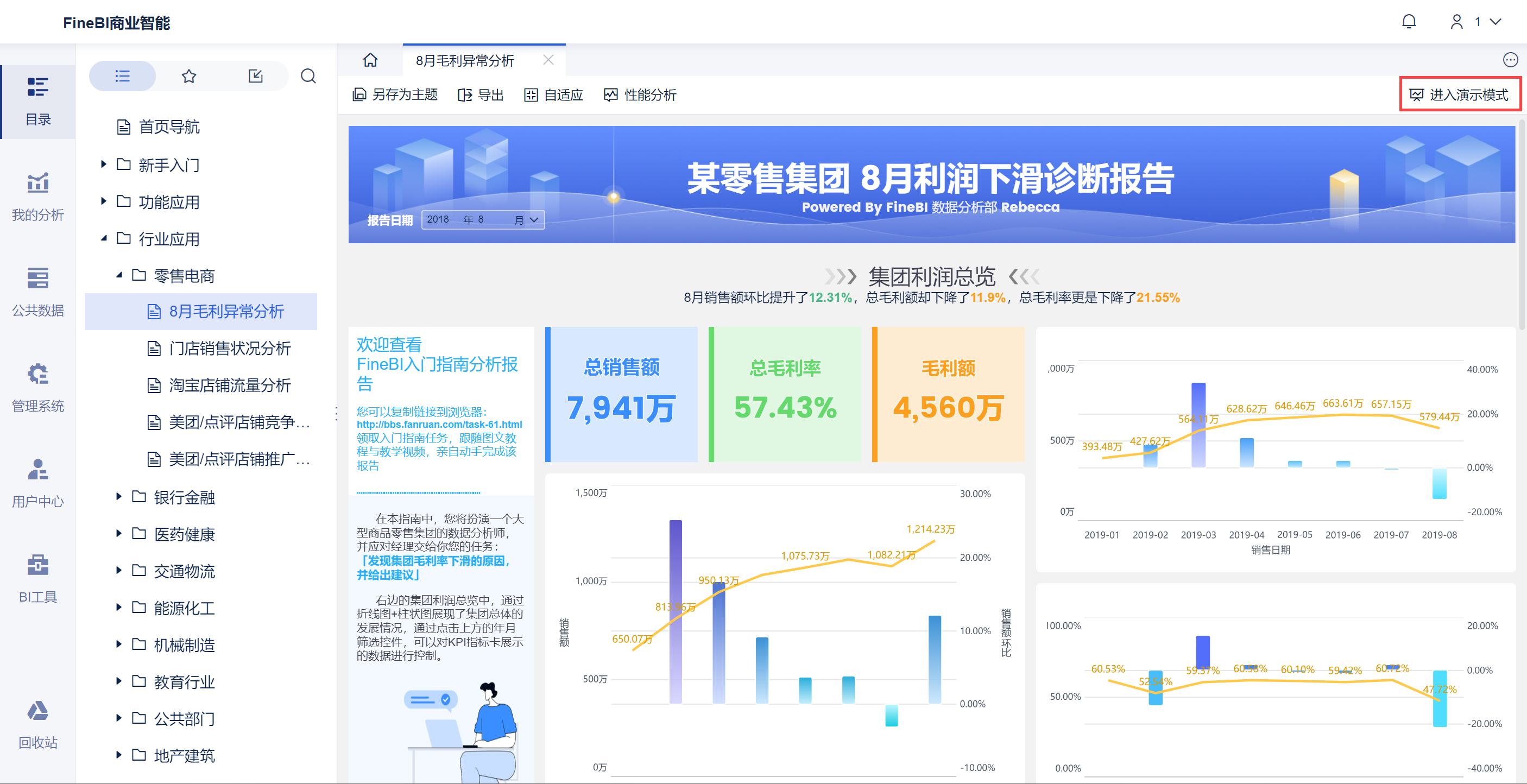Click the notification bell icon
Screen dimensions: 1527x784
[x=1409, y=22]
